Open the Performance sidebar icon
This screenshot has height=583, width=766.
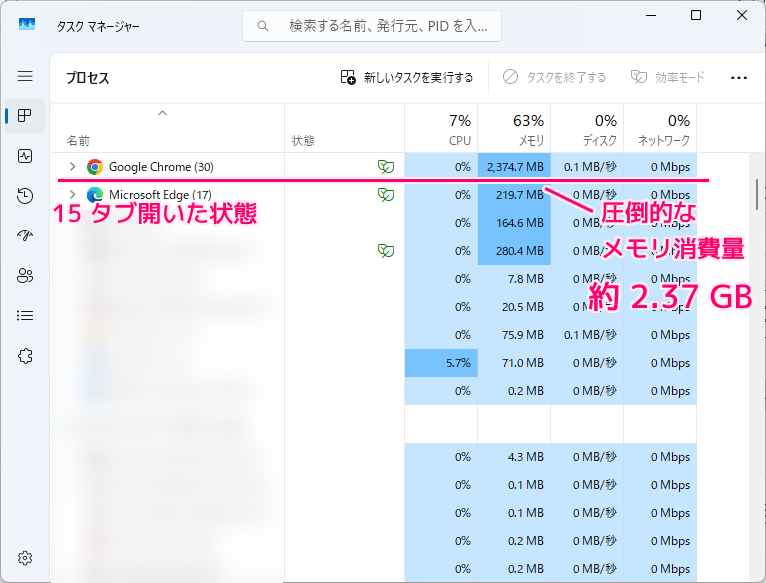[x=25, y=156]
